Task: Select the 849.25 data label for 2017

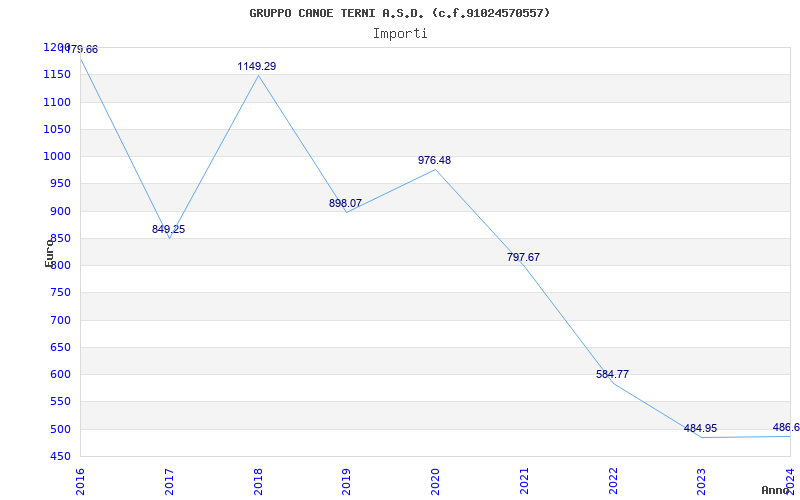Action: (x=168, y=230)
